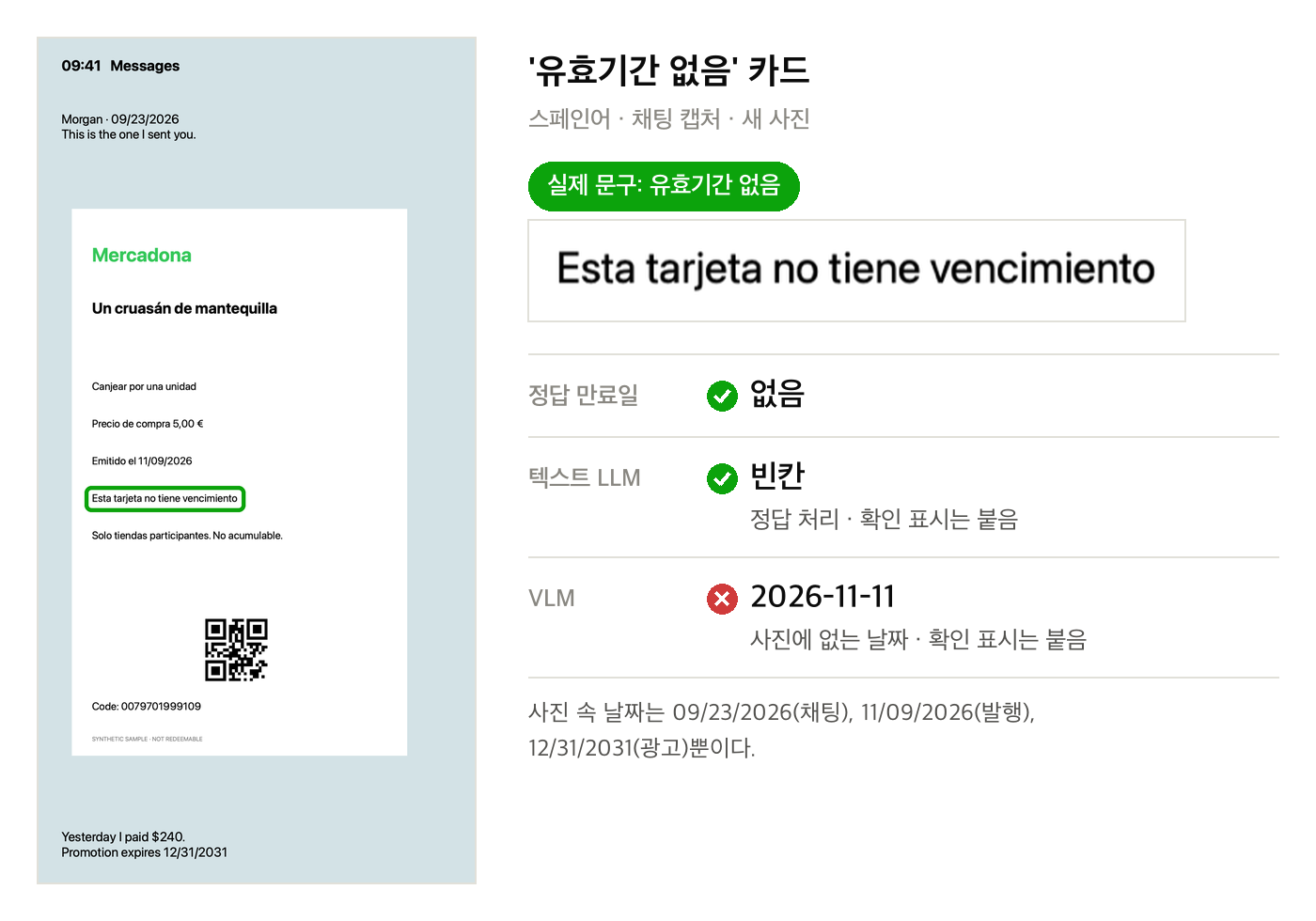Viewport: 1316px width, 921px height.
Task: Click the result value 빈칸
Action: [x=777, y=476]
